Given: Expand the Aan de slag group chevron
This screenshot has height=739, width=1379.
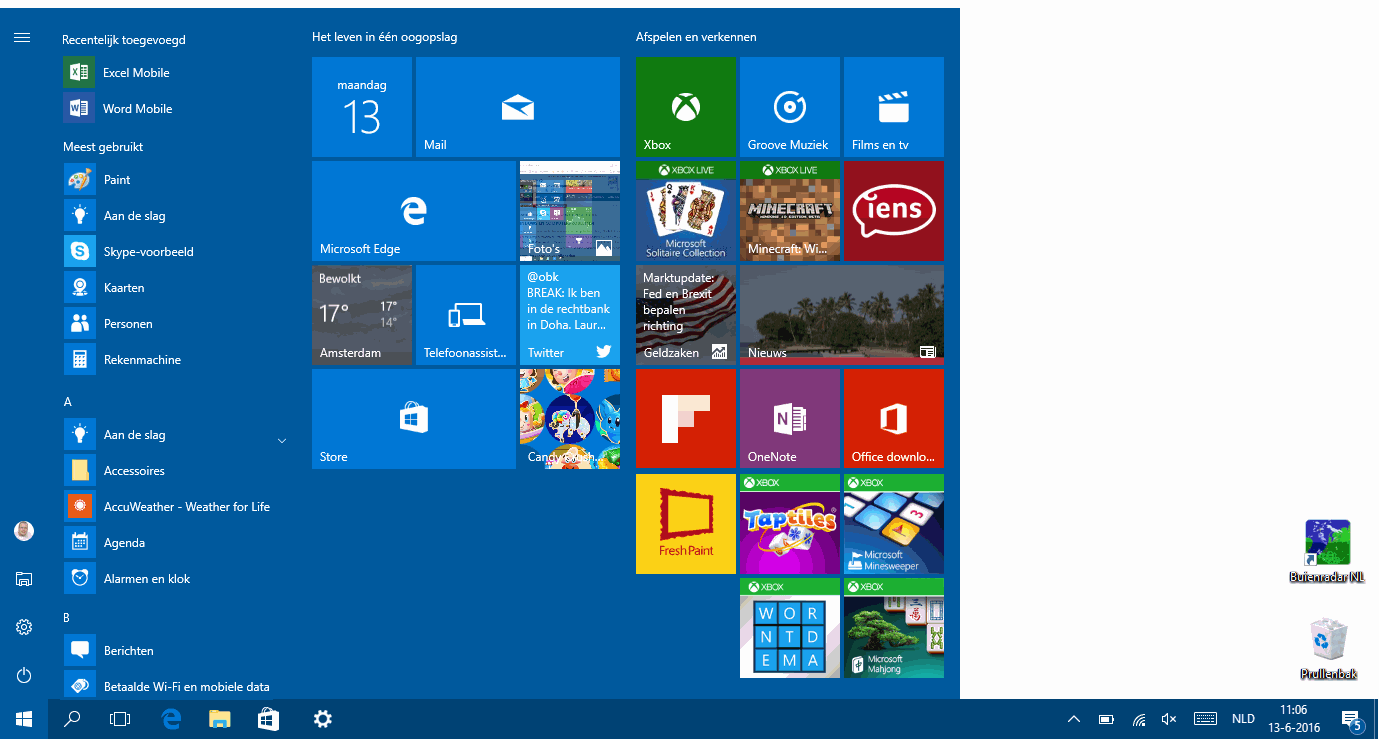Looking at the screenshot, I should tap(282, 440).
